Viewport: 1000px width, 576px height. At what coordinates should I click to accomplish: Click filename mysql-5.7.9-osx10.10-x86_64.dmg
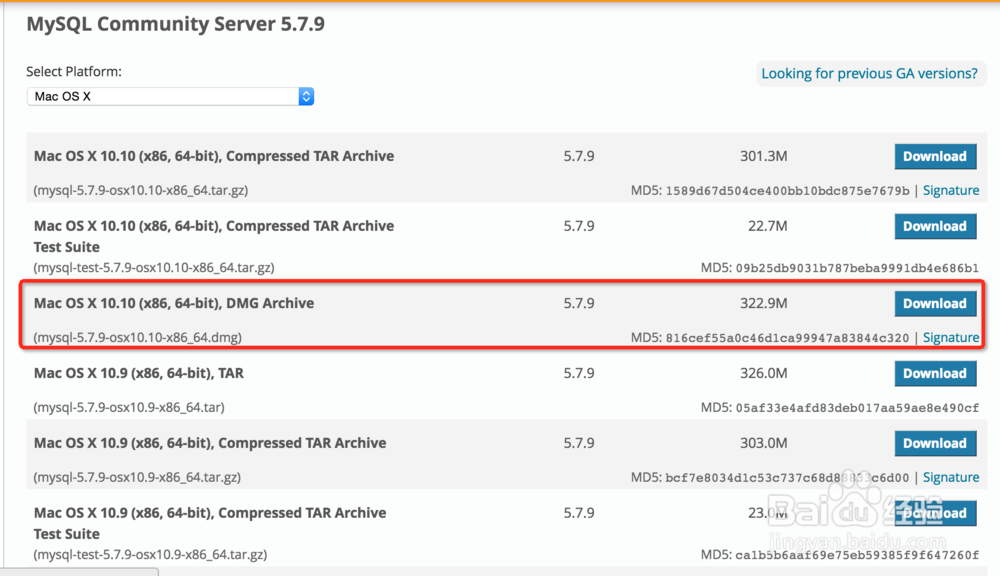[x=137, y=337]
